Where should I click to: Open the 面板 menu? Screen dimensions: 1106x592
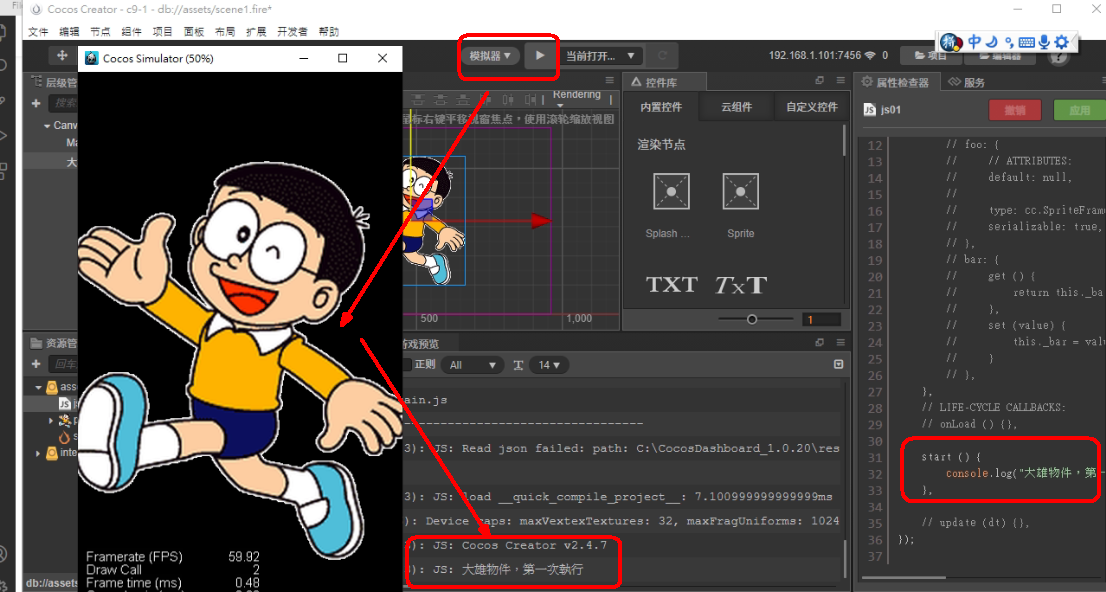194,32
